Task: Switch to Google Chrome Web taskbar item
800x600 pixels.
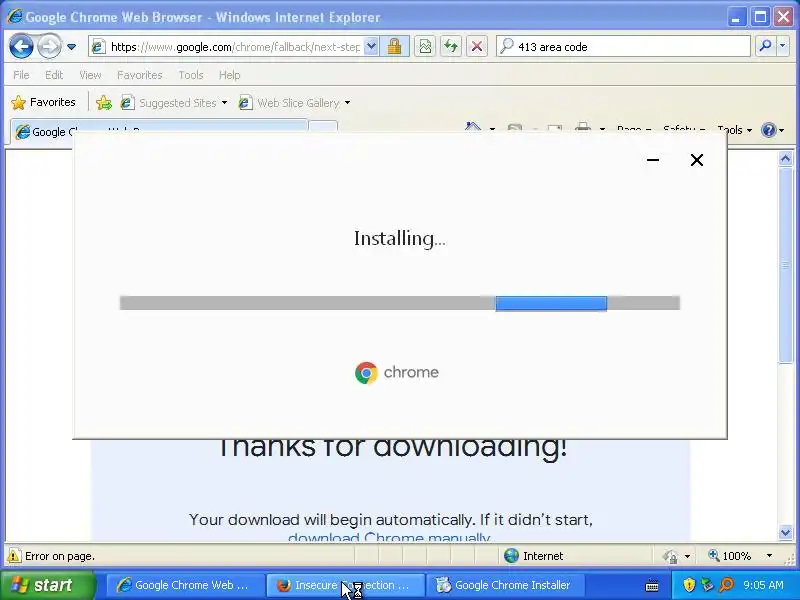Action: tap(184, 585)
